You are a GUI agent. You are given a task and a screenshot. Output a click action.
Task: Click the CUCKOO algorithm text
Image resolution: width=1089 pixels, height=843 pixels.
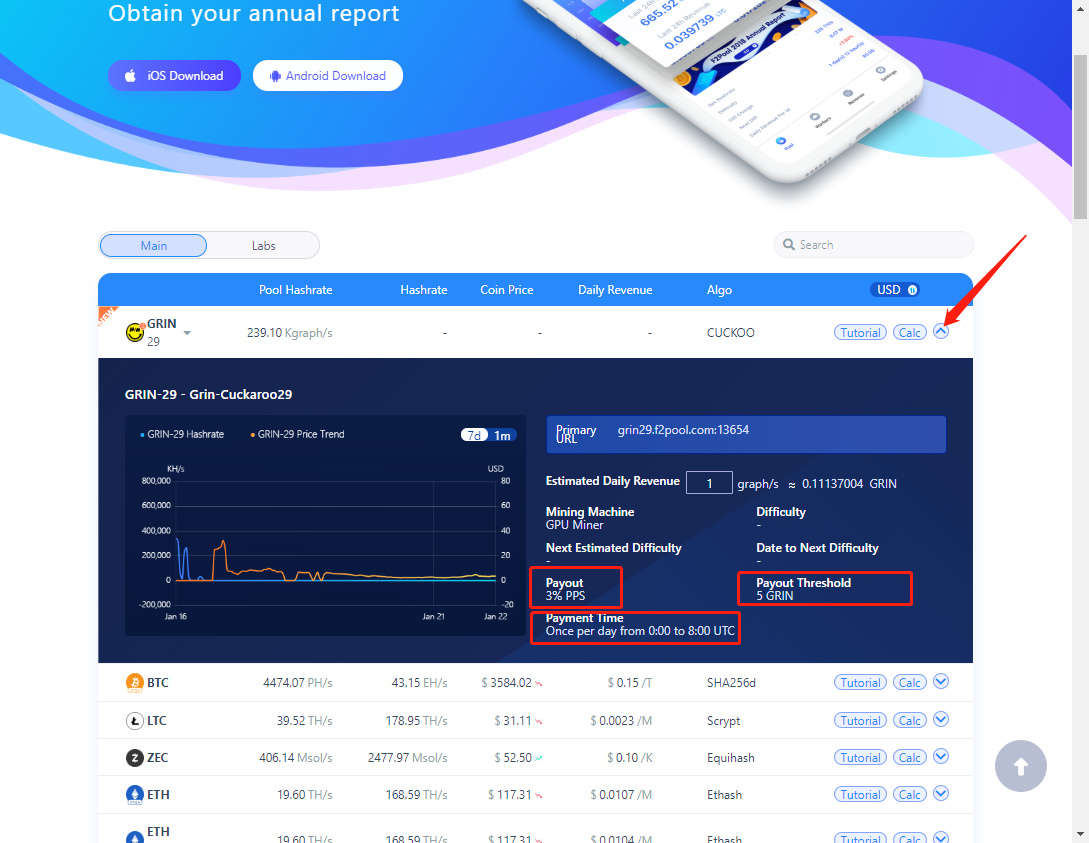[731, 333]
